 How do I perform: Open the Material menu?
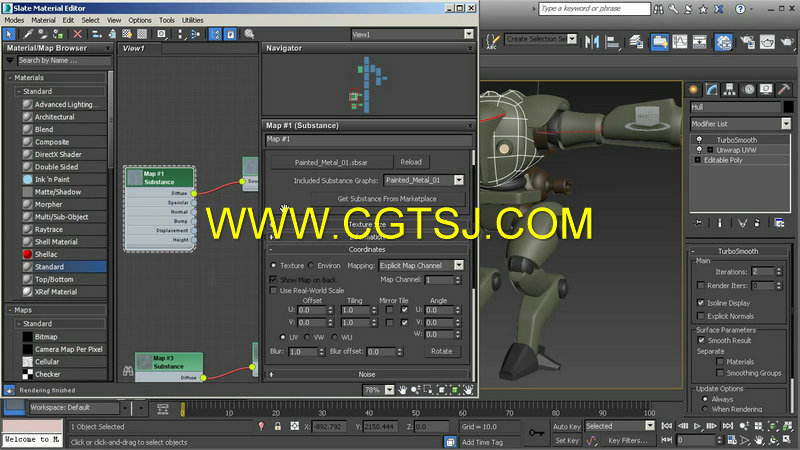[43, 20]
